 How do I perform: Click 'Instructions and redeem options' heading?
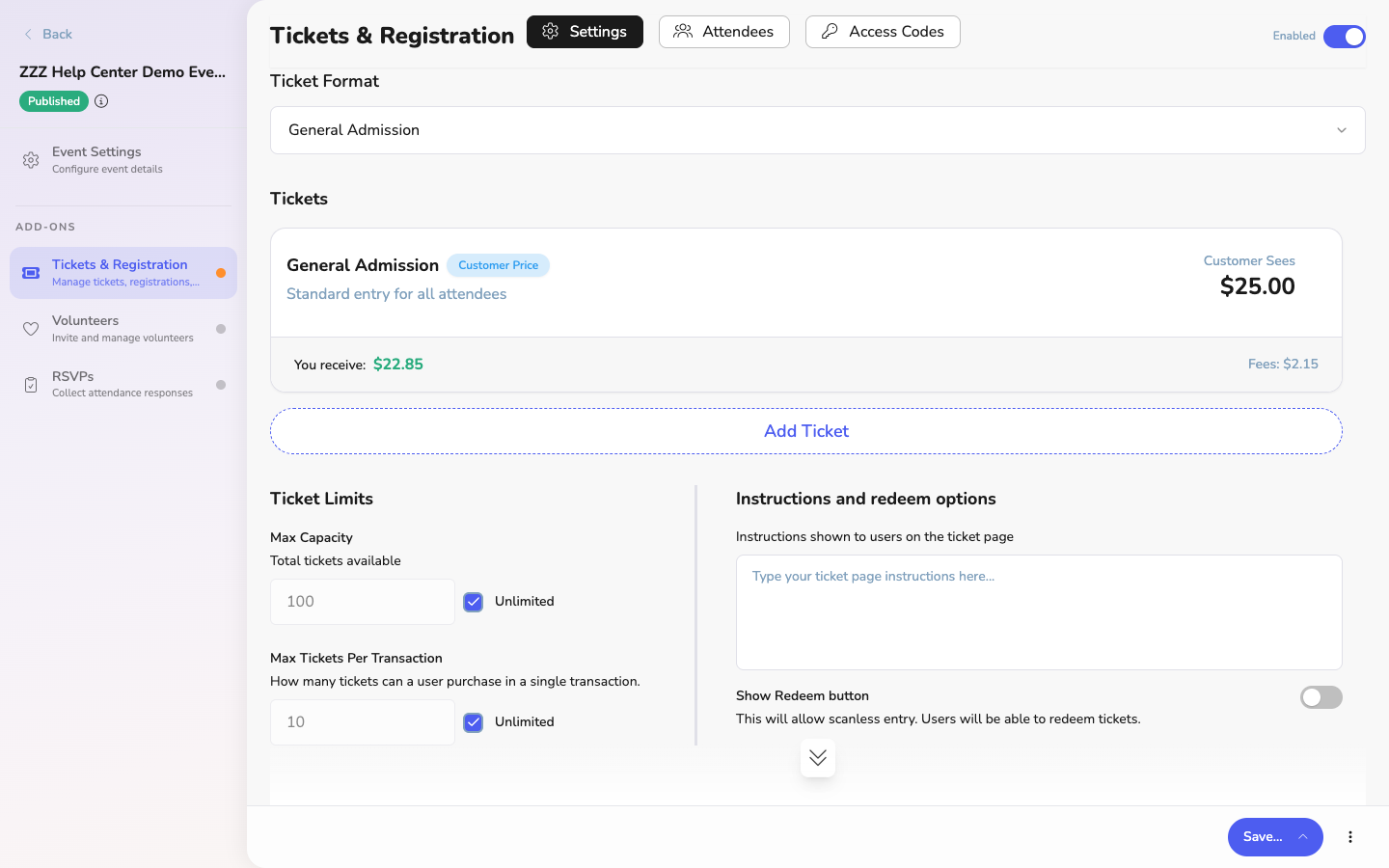pos(866,499)
